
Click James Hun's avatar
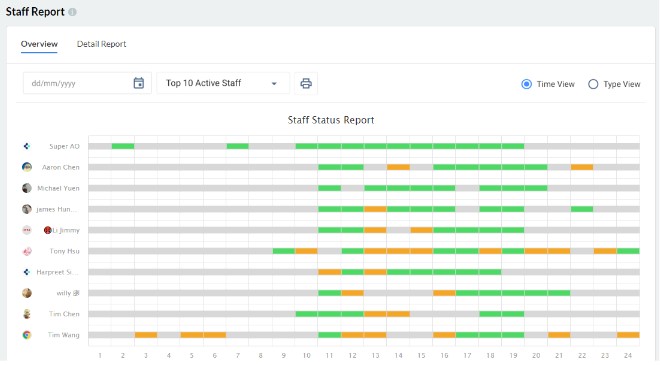(27, 209)
